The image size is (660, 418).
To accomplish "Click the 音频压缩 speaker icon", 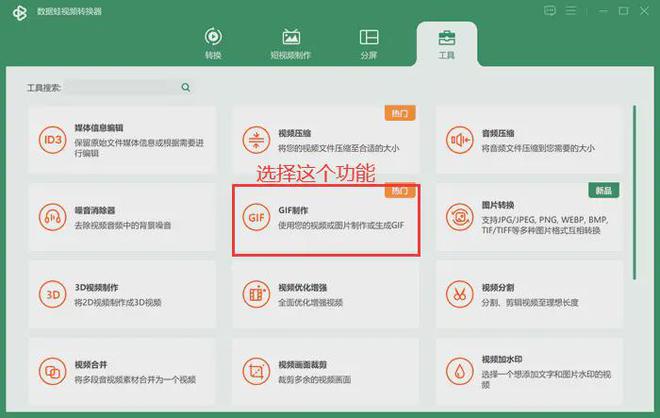I will click(460, 140).
